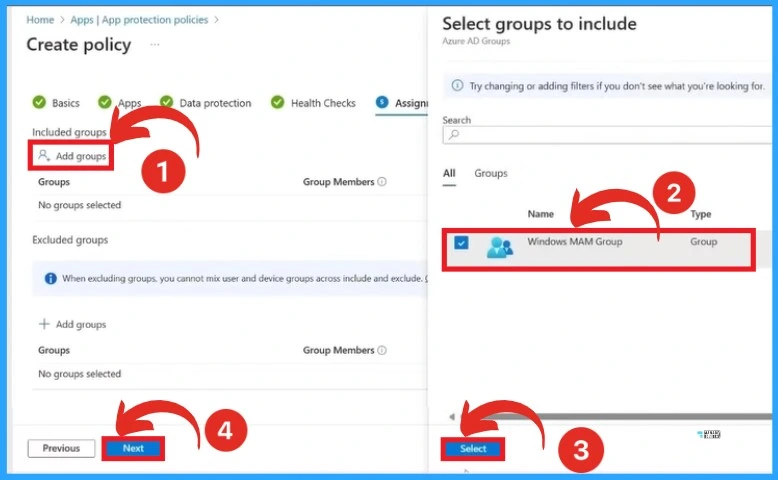Switch to the Groups tab

pyautogui.click(x=491, y=173)
